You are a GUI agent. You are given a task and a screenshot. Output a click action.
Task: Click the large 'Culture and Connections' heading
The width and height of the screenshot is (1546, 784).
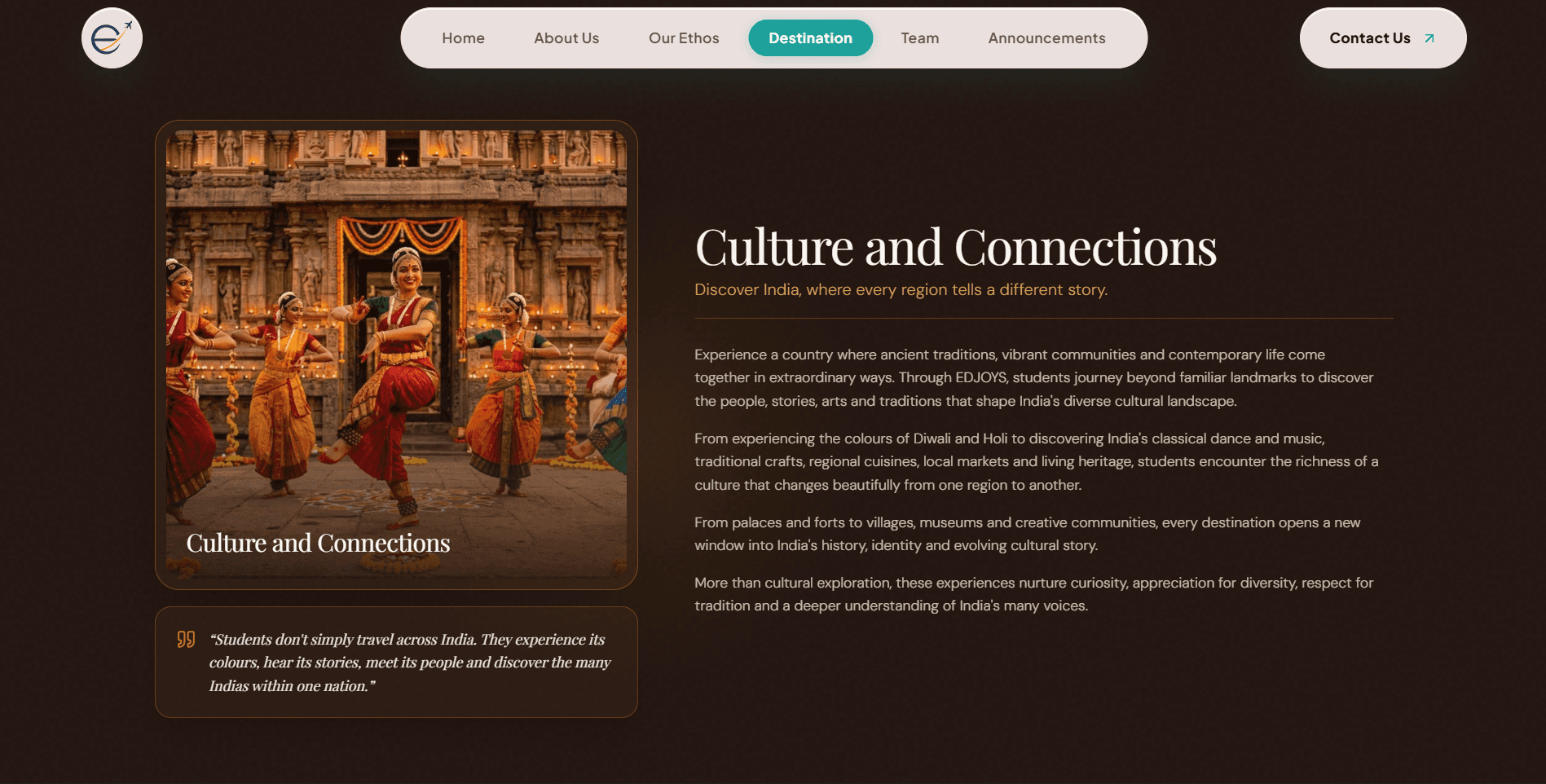tap(955, 248)
